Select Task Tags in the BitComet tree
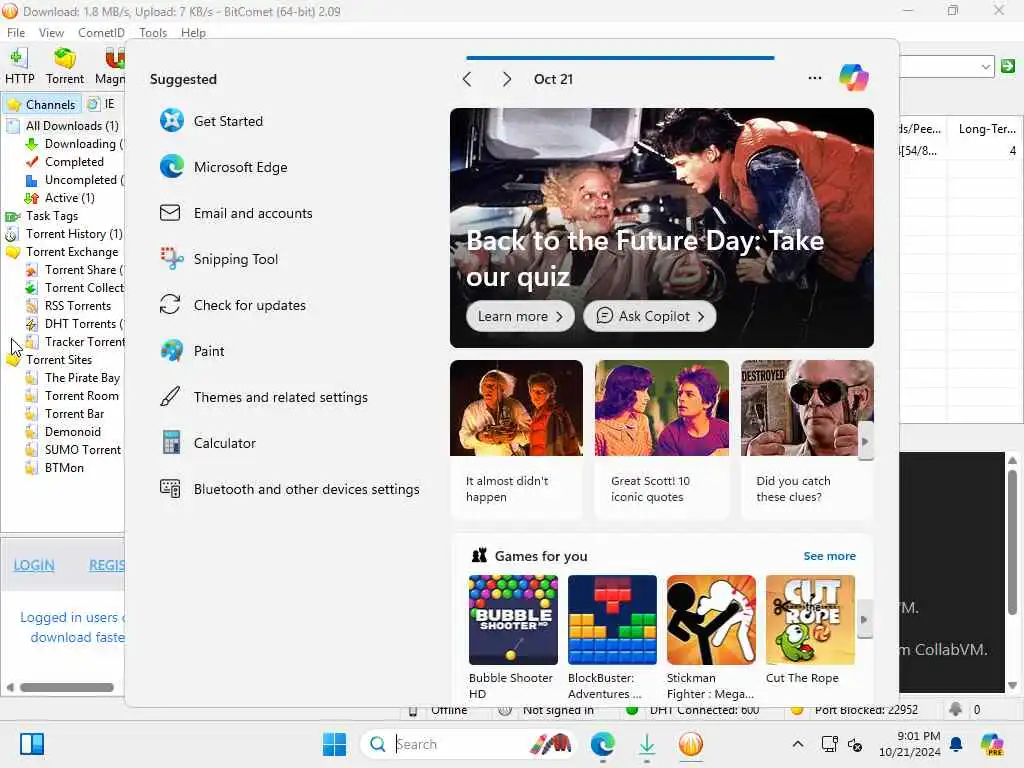This screenshot has width=1024, height=768. (x=52, y=216)
